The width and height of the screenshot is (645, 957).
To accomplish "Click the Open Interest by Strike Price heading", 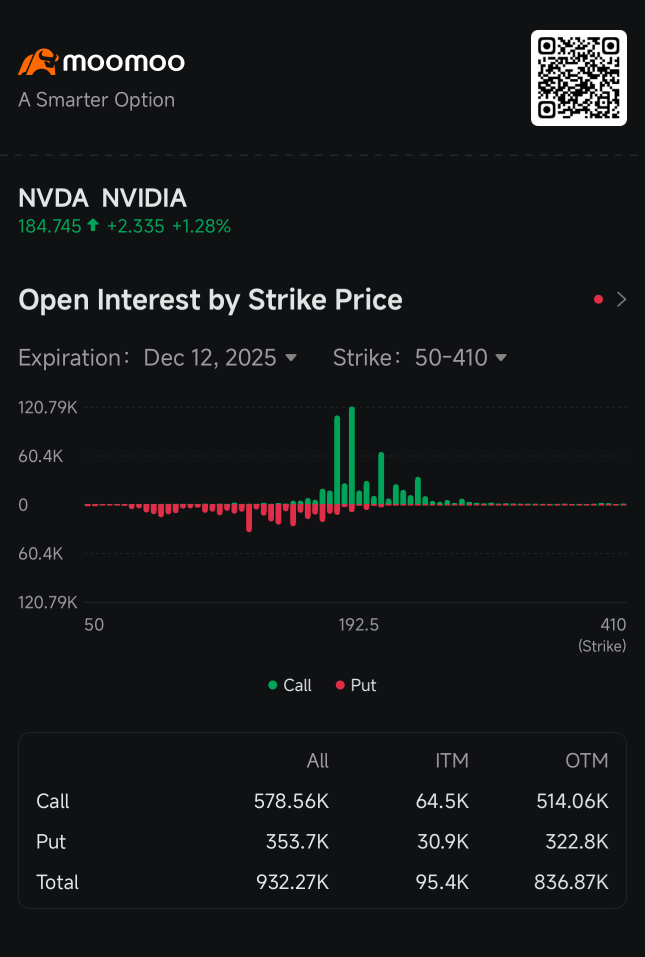I will [211, 300].
